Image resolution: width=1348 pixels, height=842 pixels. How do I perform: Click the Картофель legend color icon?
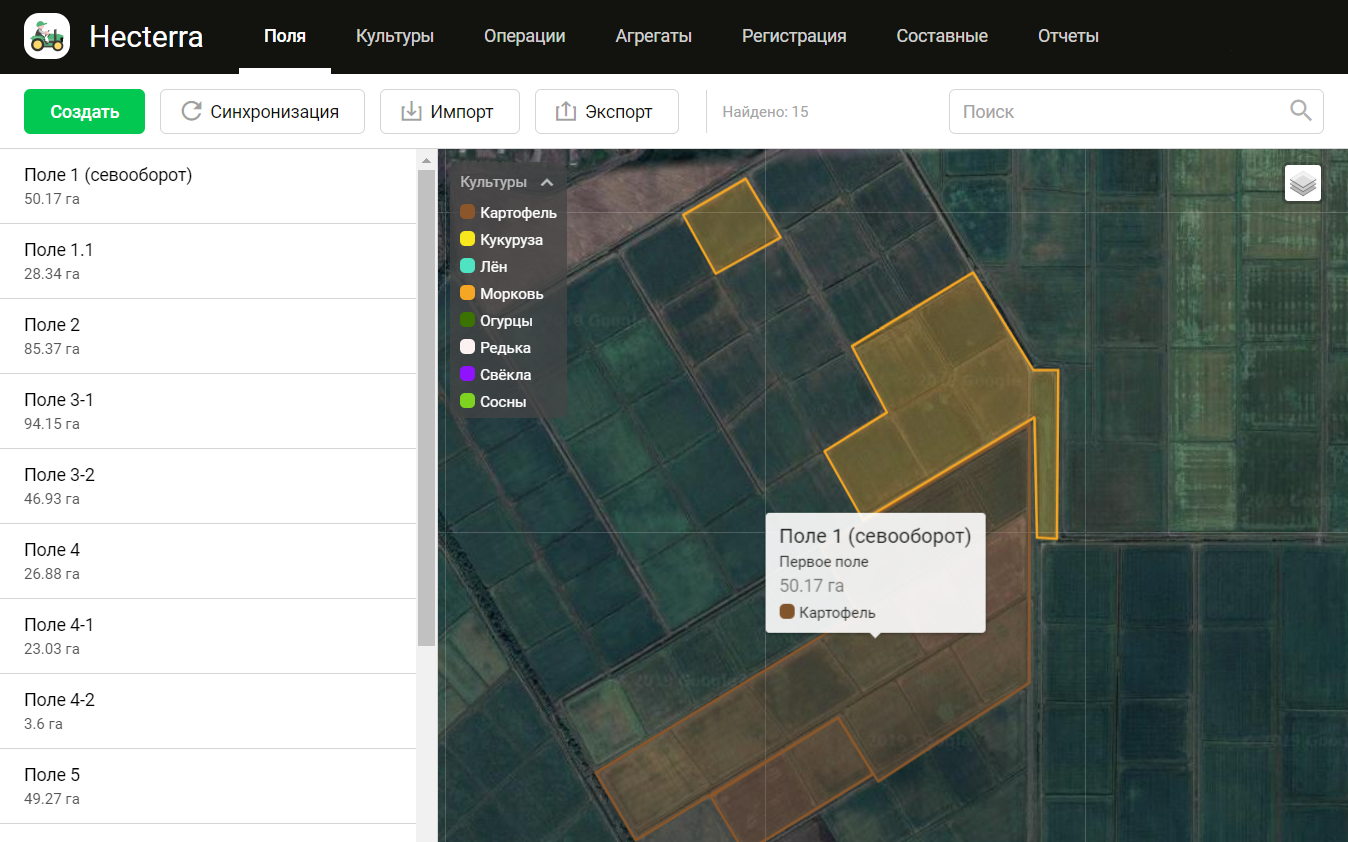467,212
